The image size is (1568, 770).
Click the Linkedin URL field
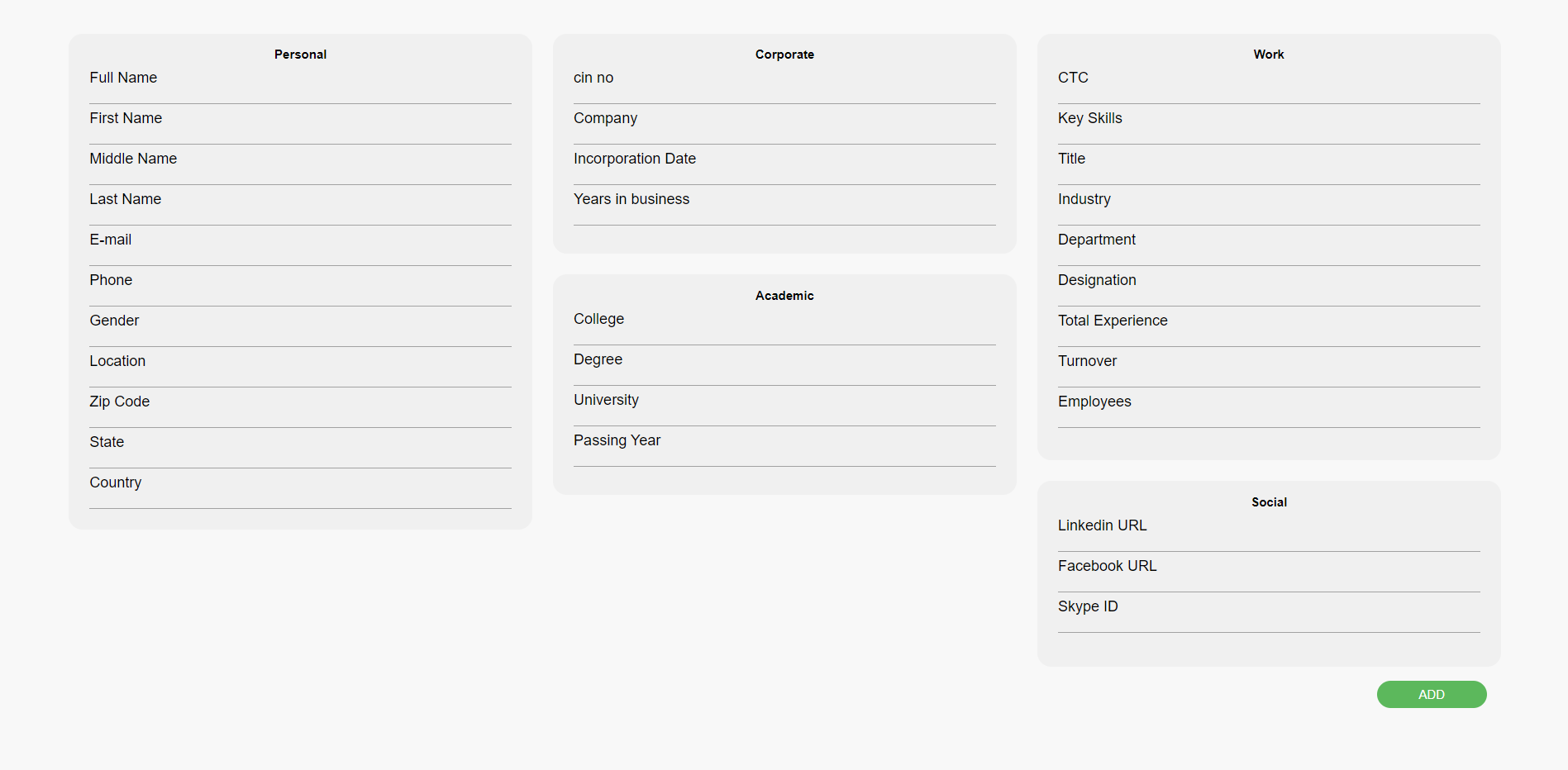click(x=1268, y=531)
